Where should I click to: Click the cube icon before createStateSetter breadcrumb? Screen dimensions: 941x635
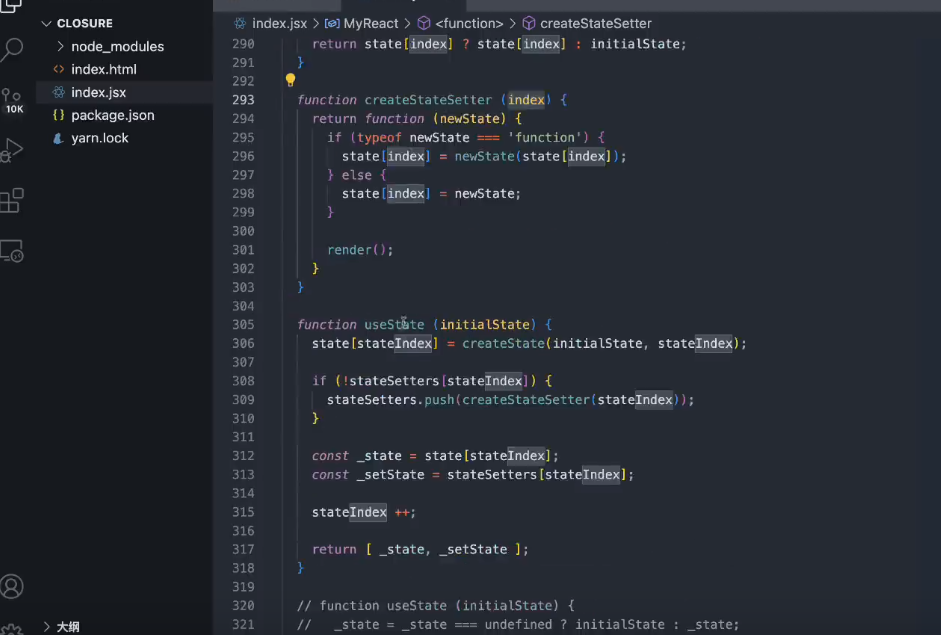click(529, 23)
